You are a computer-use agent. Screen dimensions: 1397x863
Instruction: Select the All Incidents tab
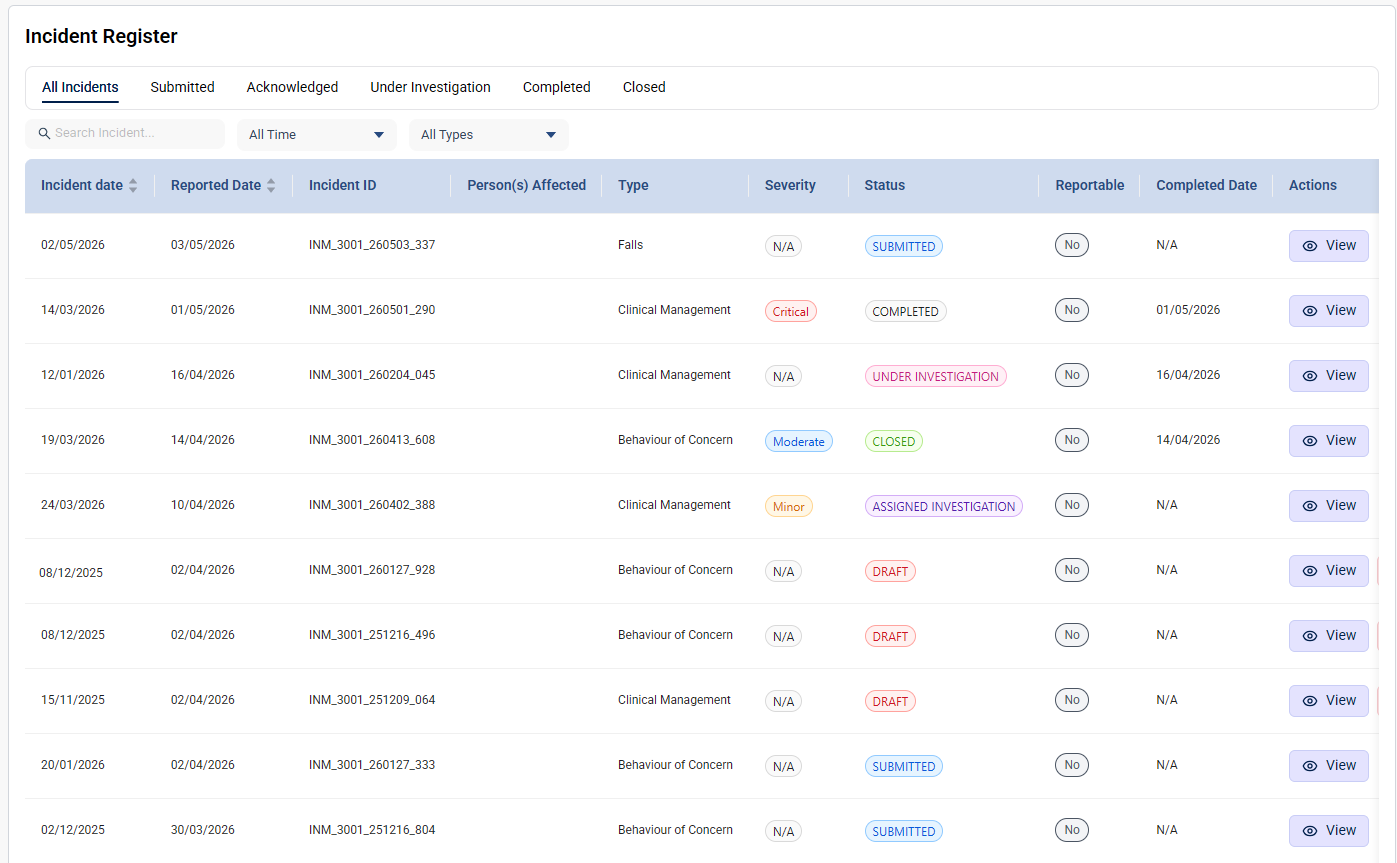80,87
